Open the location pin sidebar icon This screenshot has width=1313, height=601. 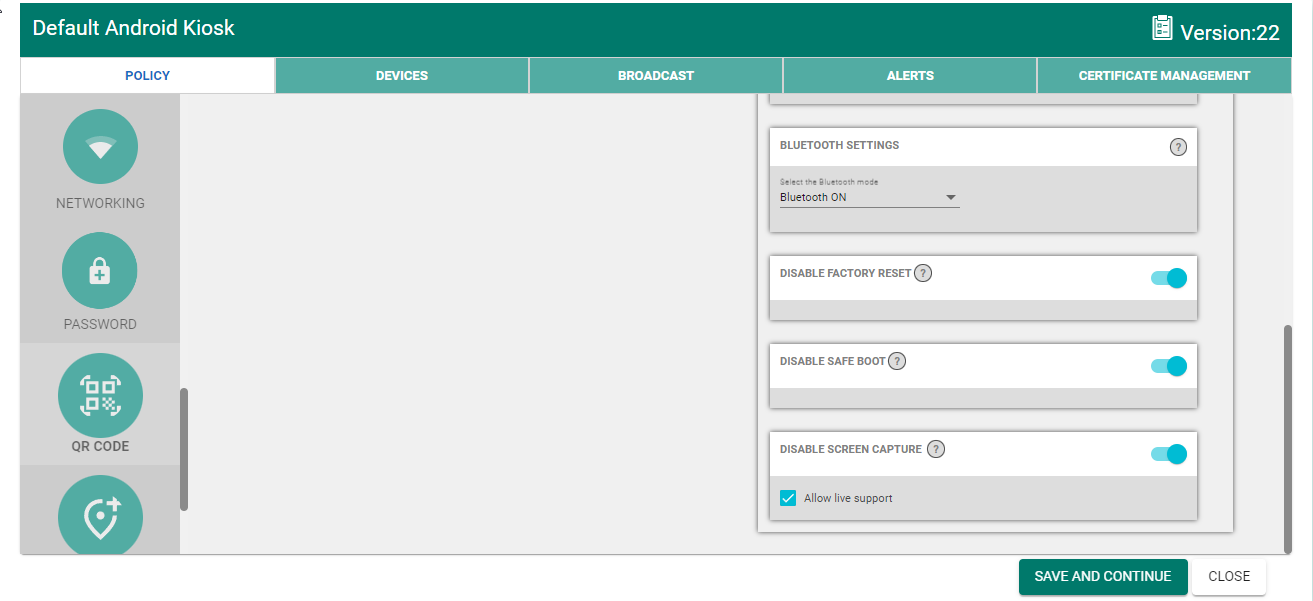[x=100, y=516]
